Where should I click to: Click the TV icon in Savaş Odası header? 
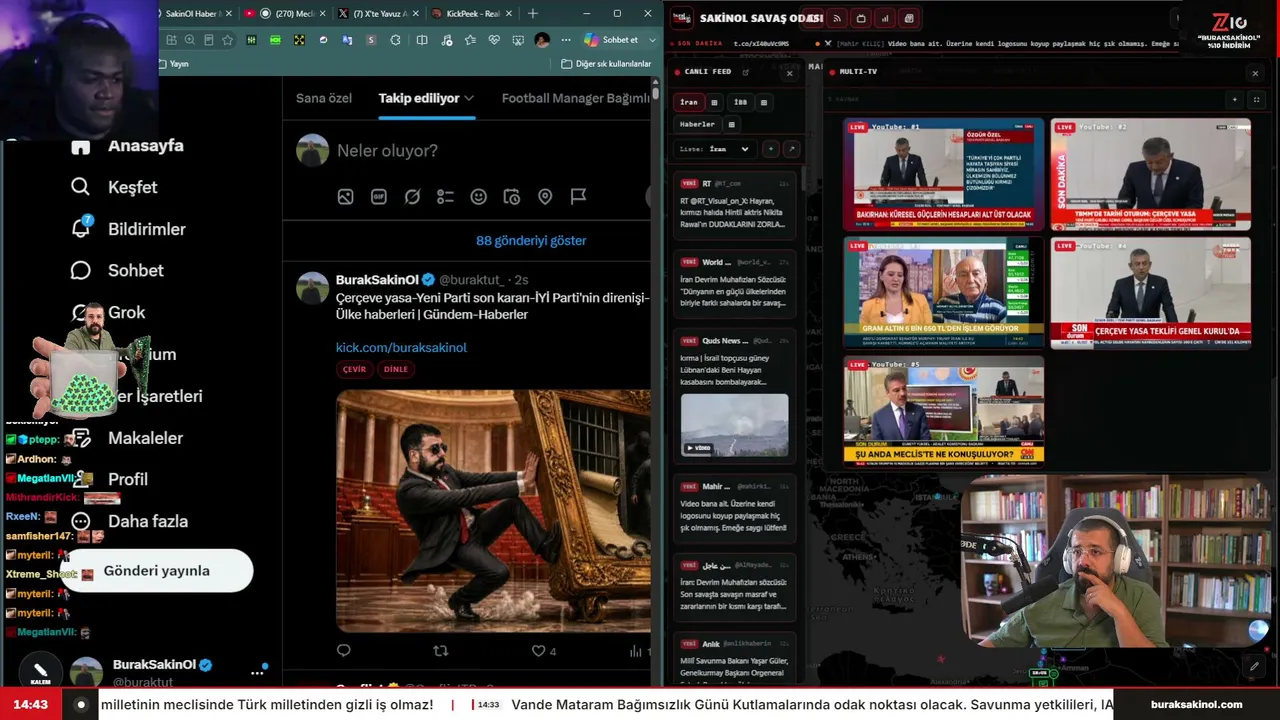(861, 18)
